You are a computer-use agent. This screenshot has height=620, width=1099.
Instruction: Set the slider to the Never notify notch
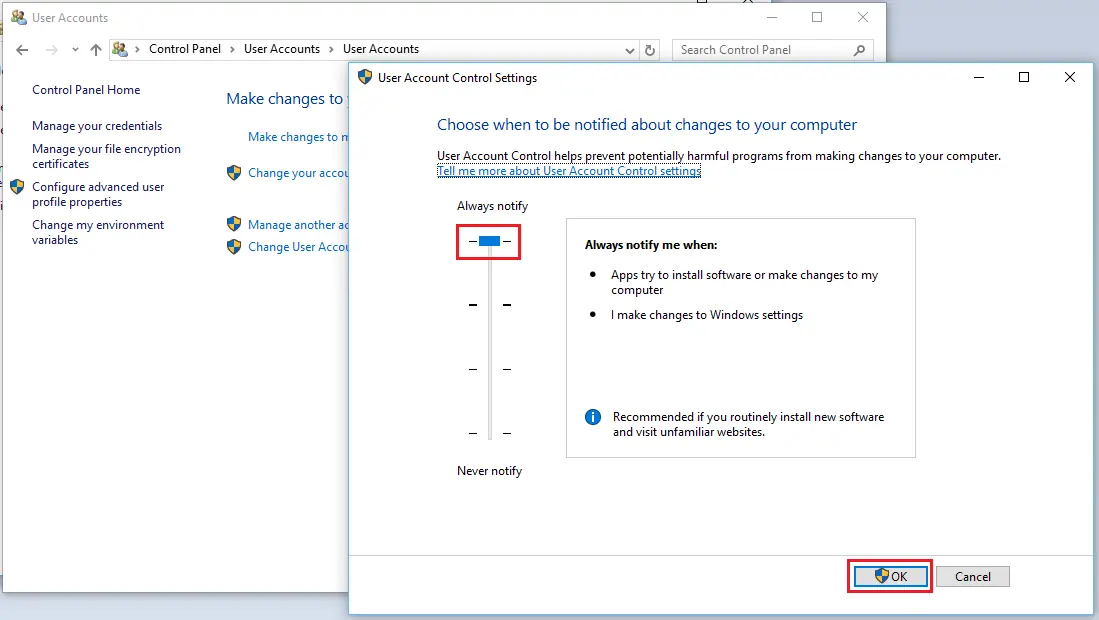pyautogui.click(x=490, y=434)
